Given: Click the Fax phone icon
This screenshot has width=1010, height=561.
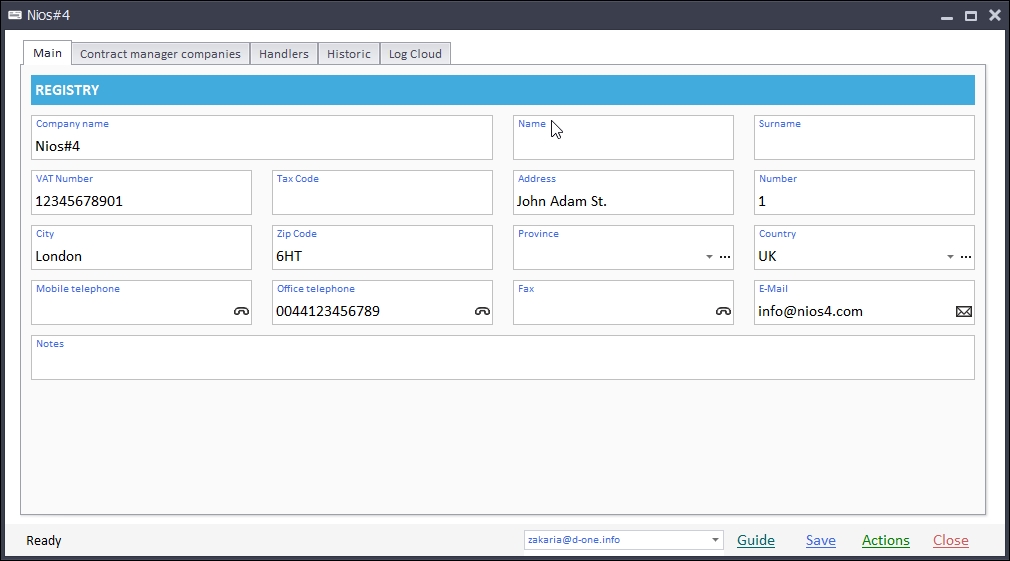Looking at the screenshot, I should click(723, 311).
